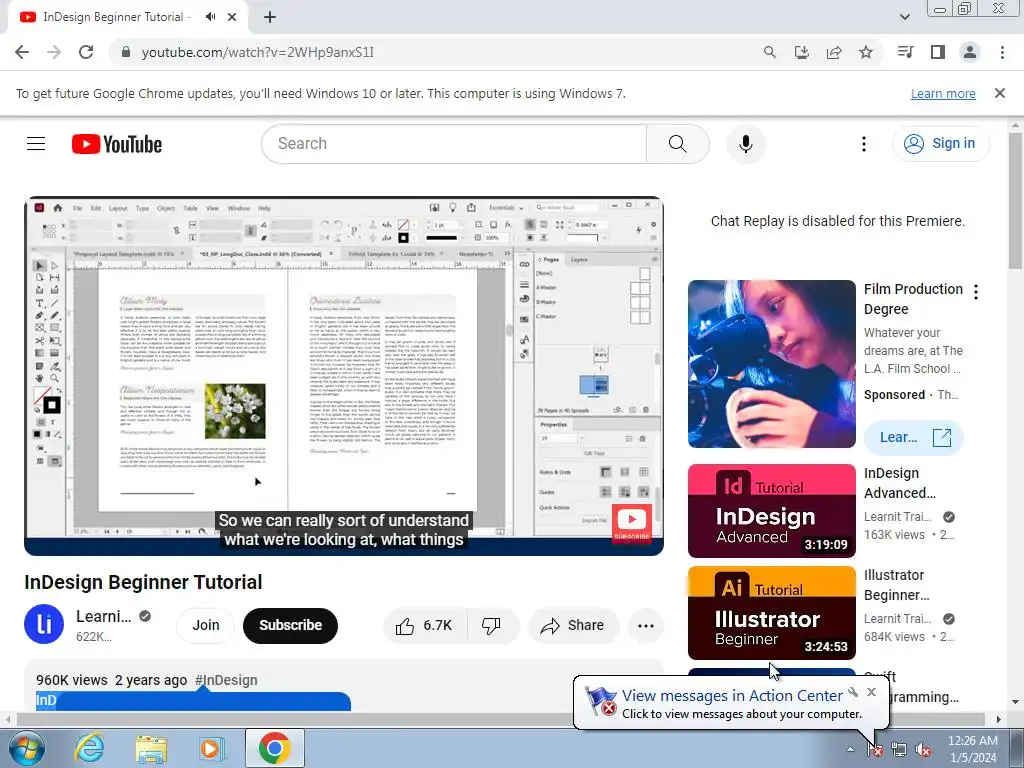Click the Lear... ad button
The image size is (1024, 768).
pyautogui.click(x=913, y=437)
